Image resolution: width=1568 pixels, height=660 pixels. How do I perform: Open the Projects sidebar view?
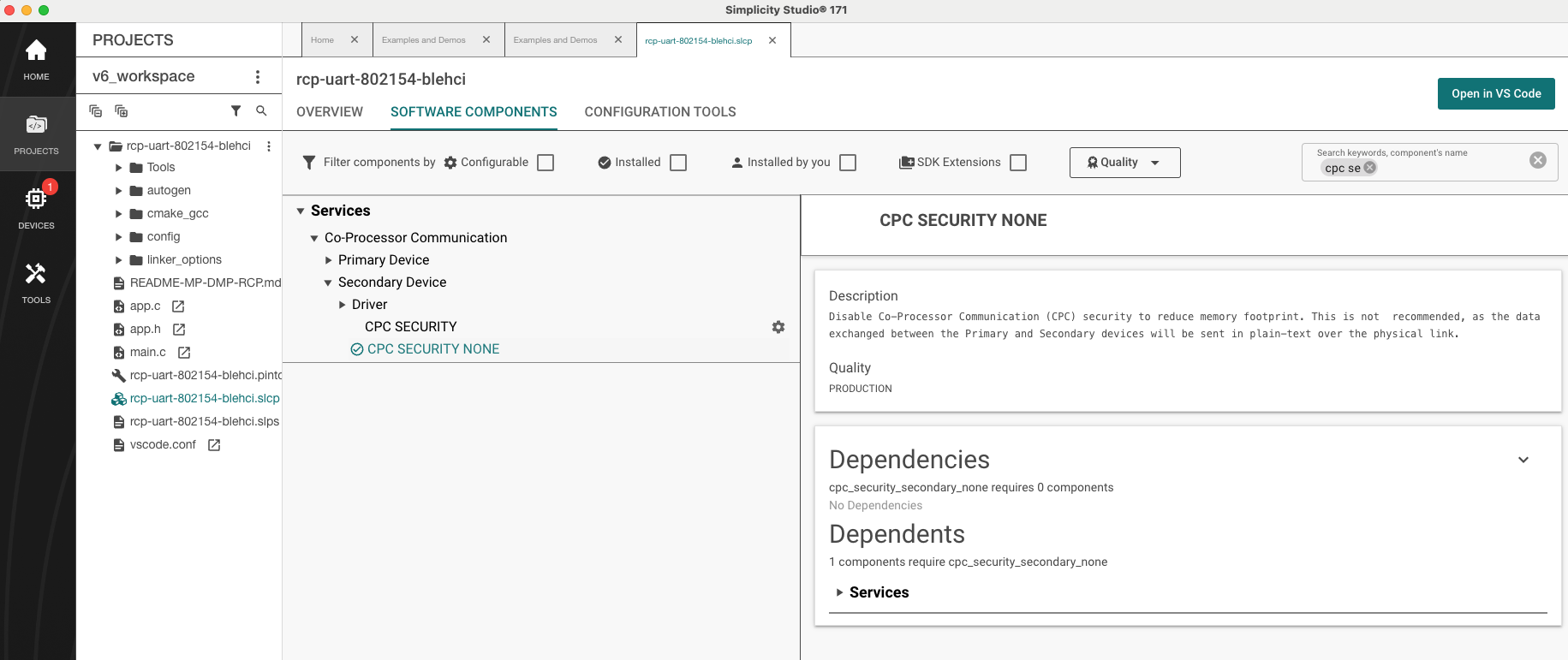(36, 134)
